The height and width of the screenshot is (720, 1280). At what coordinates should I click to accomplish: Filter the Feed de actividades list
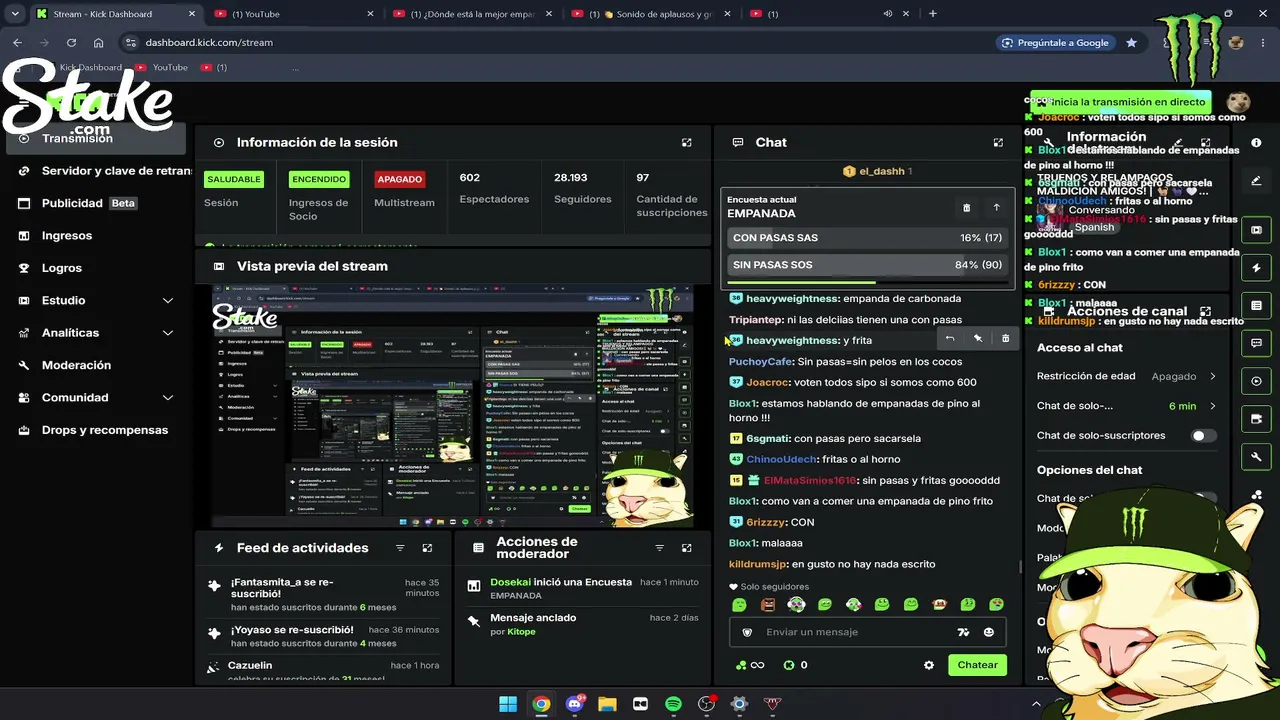(x=400, y=548)
